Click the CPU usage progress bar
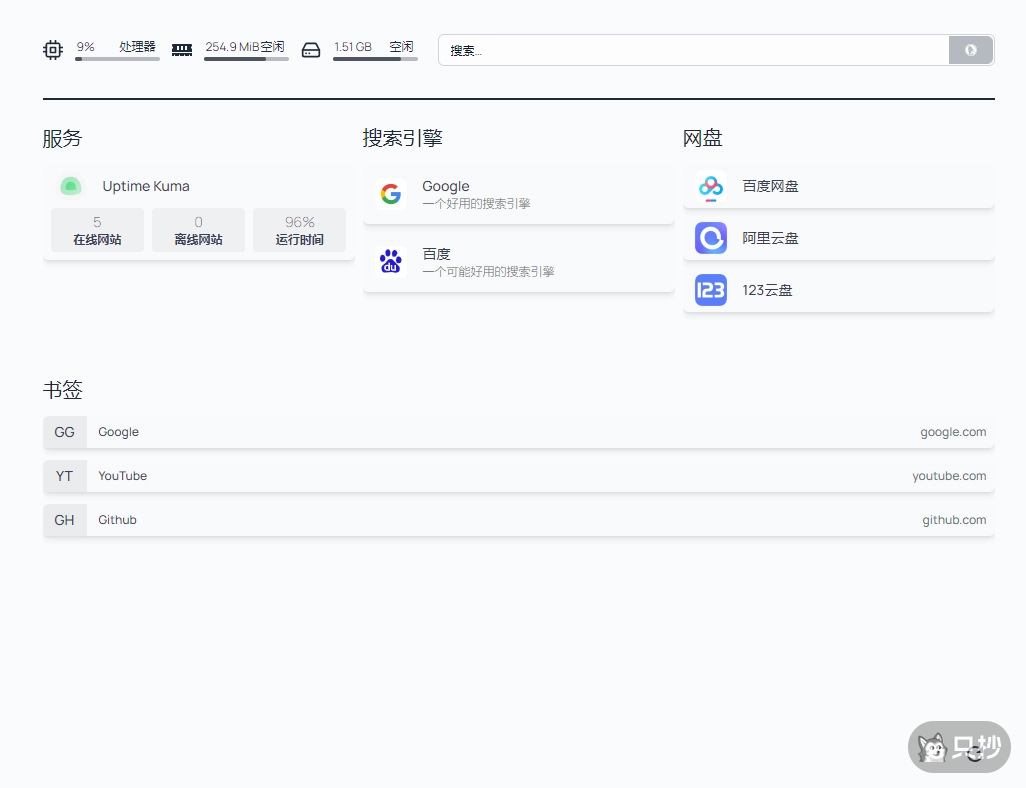The width and height of the screenshot is (1026, 788). click(x=117, y=59)
